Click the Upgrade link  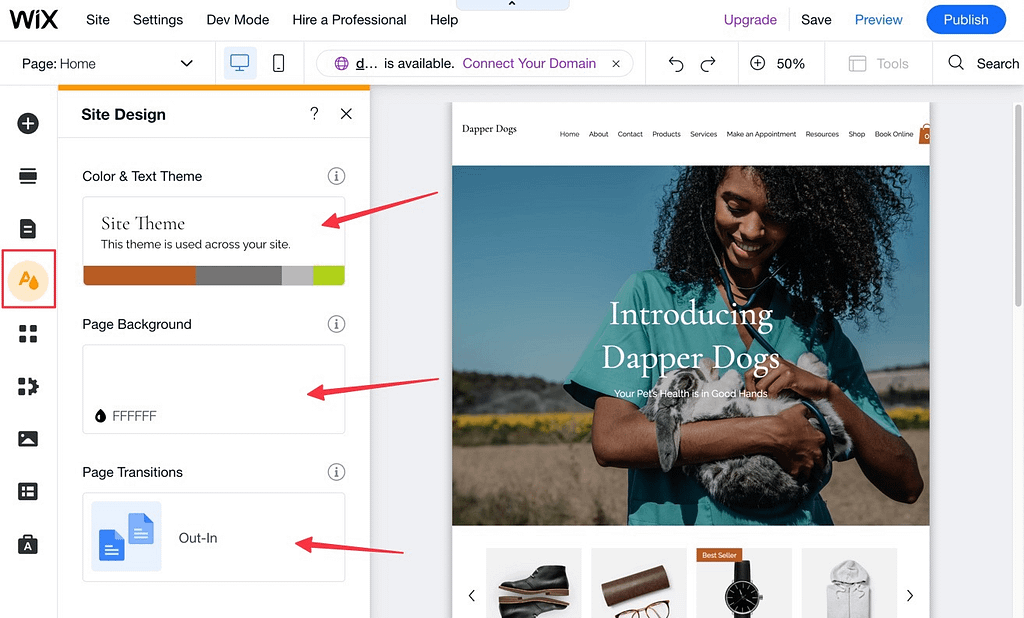(750, 20)
